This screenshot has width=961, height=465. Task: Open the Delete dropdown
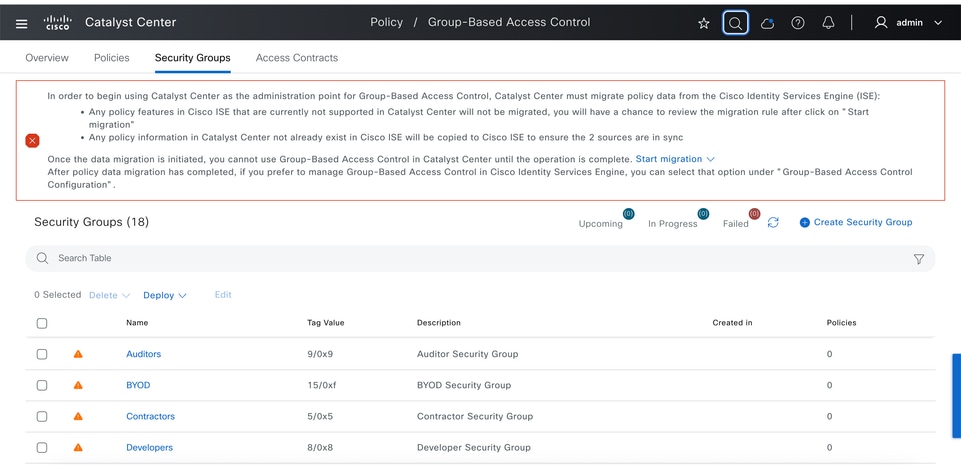[x=110, y=295]
